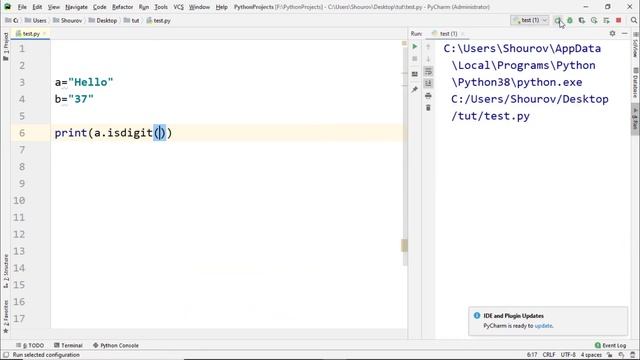Click the Up the Stack Trace arrow

coord(428,47)
